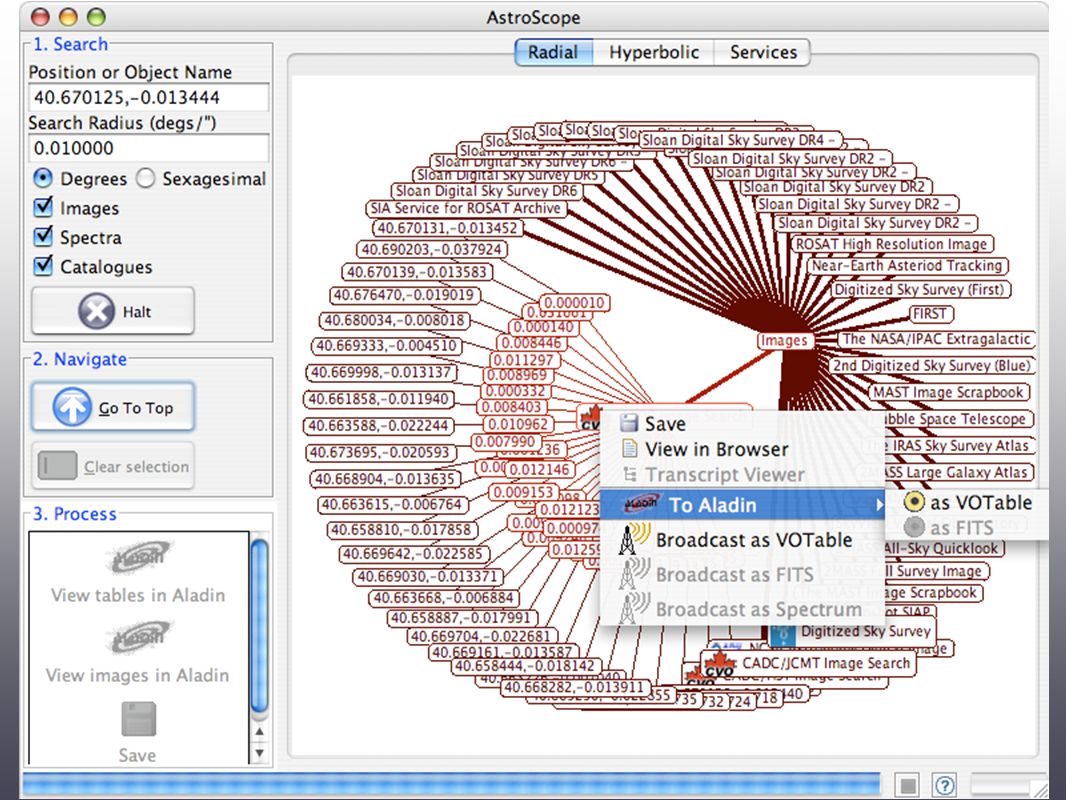Image resolution: width=1066 pixels, height=800 pixels.
Task: Click the 40.676470,-0.019019 node
Action: click(x=404, y=295)
